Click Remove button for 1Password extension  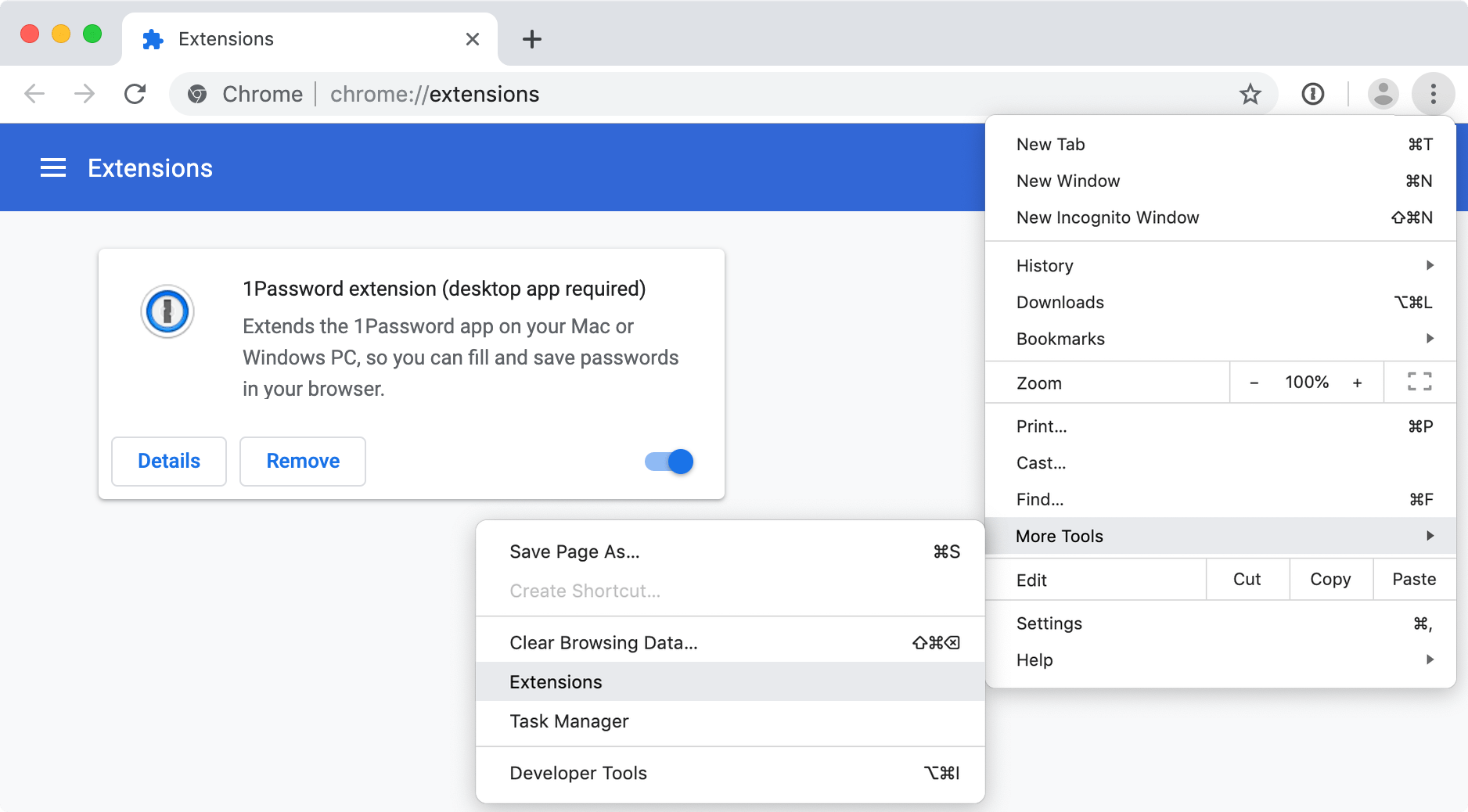pyautogui.click(x=303, y=462)
